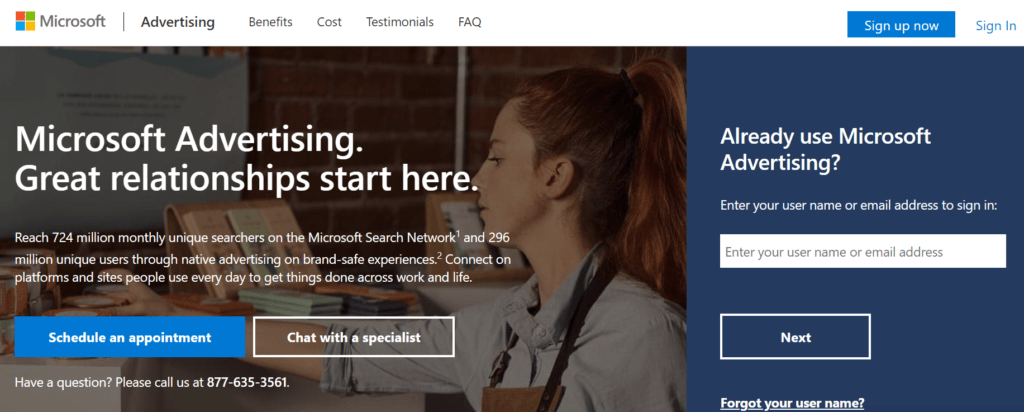Follow the Sign In link

(996, 25)
